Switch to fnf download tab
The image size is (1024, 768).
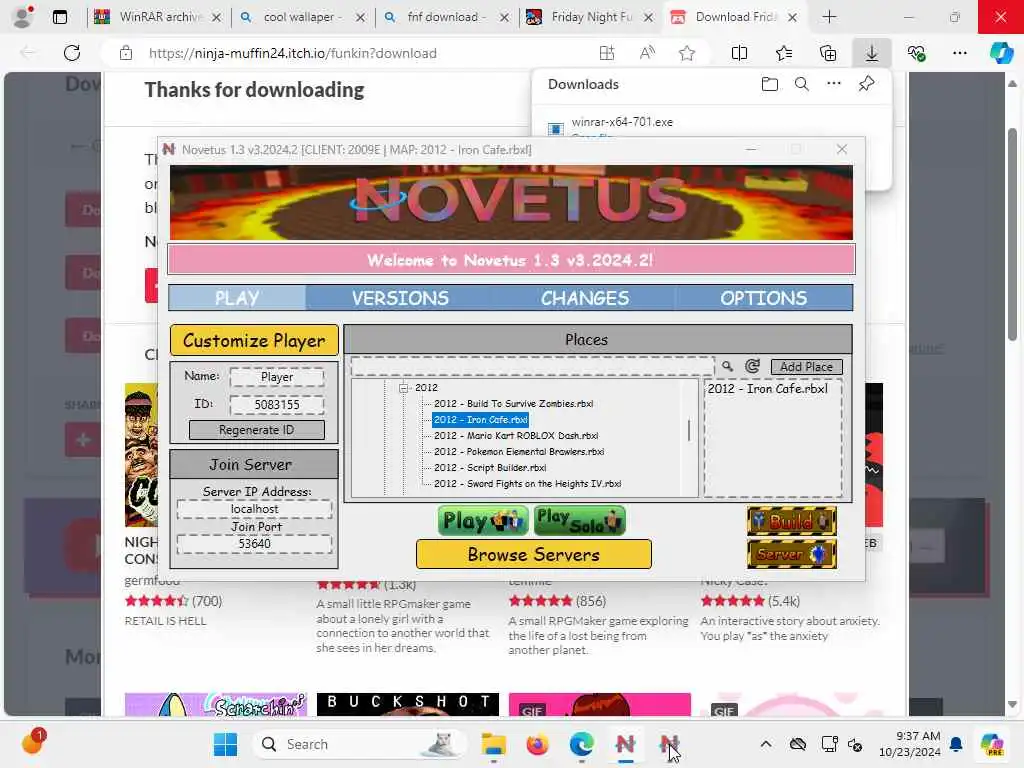tap(447, 17)
